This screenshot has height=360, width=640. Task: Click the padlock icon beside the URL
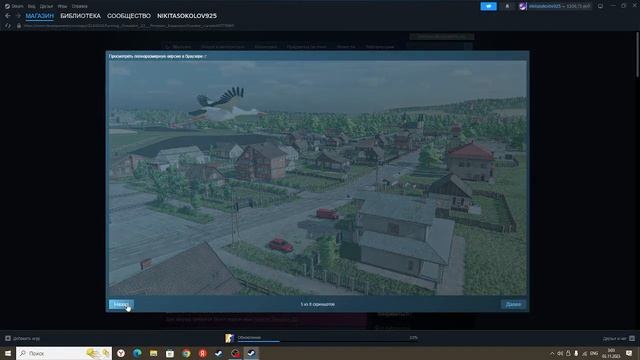(19, 26)
